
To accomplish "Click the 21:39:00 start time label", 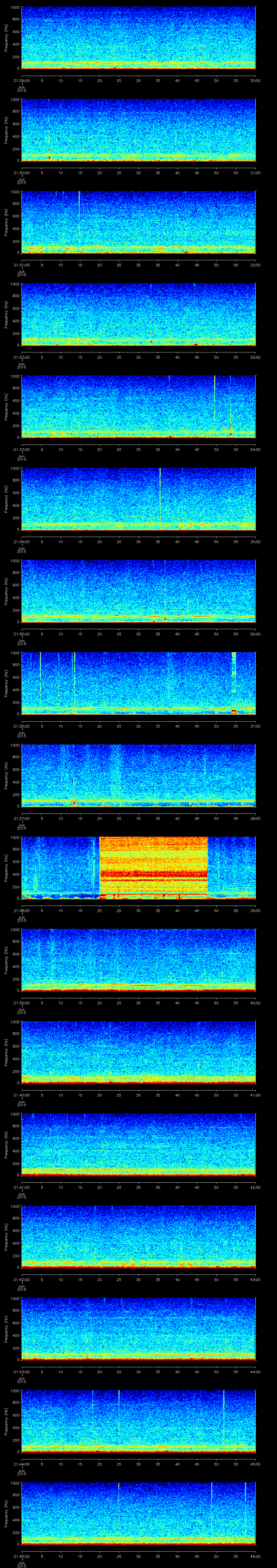I will [21, 1003].
